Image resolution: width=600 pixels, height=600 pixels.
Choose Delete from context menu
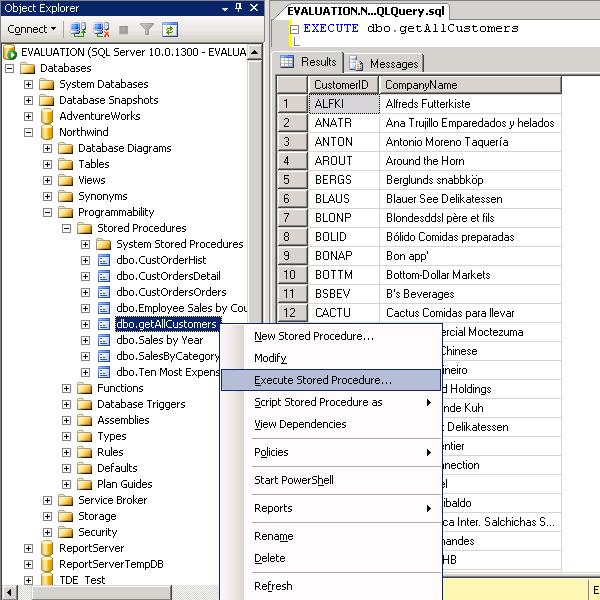pyautogui.click(x=331, y=558)
